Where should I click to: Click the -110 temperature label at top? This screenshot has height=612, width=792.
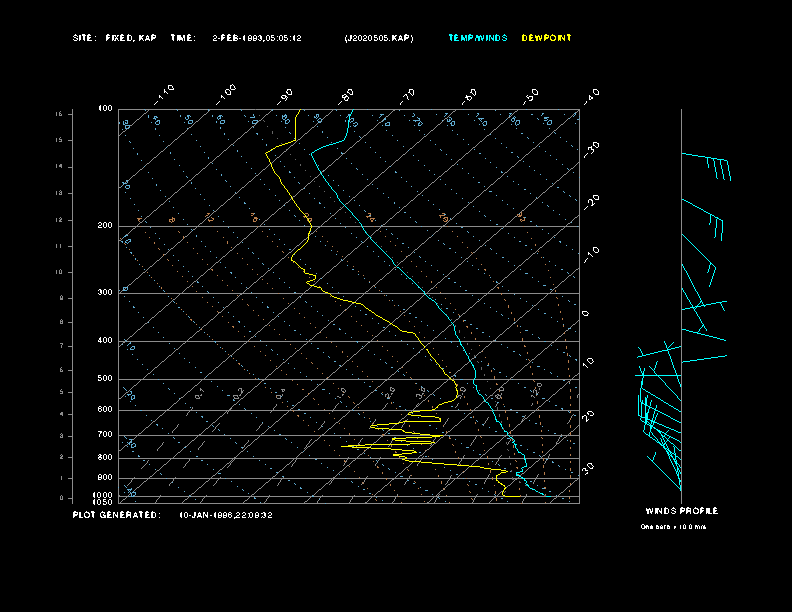(x=166, y=92)
